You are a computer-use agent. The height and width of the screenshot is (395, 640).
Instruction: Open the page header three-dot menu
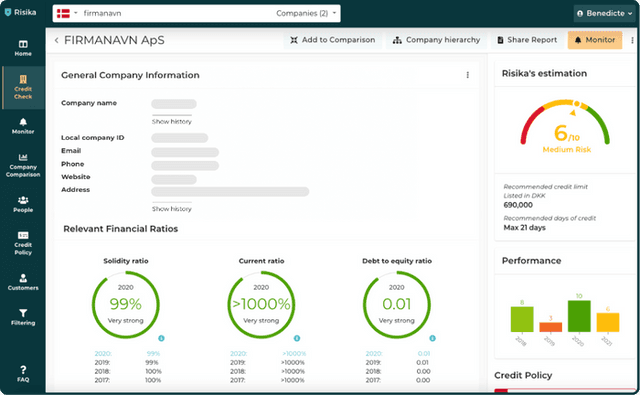tap(632, 40)
